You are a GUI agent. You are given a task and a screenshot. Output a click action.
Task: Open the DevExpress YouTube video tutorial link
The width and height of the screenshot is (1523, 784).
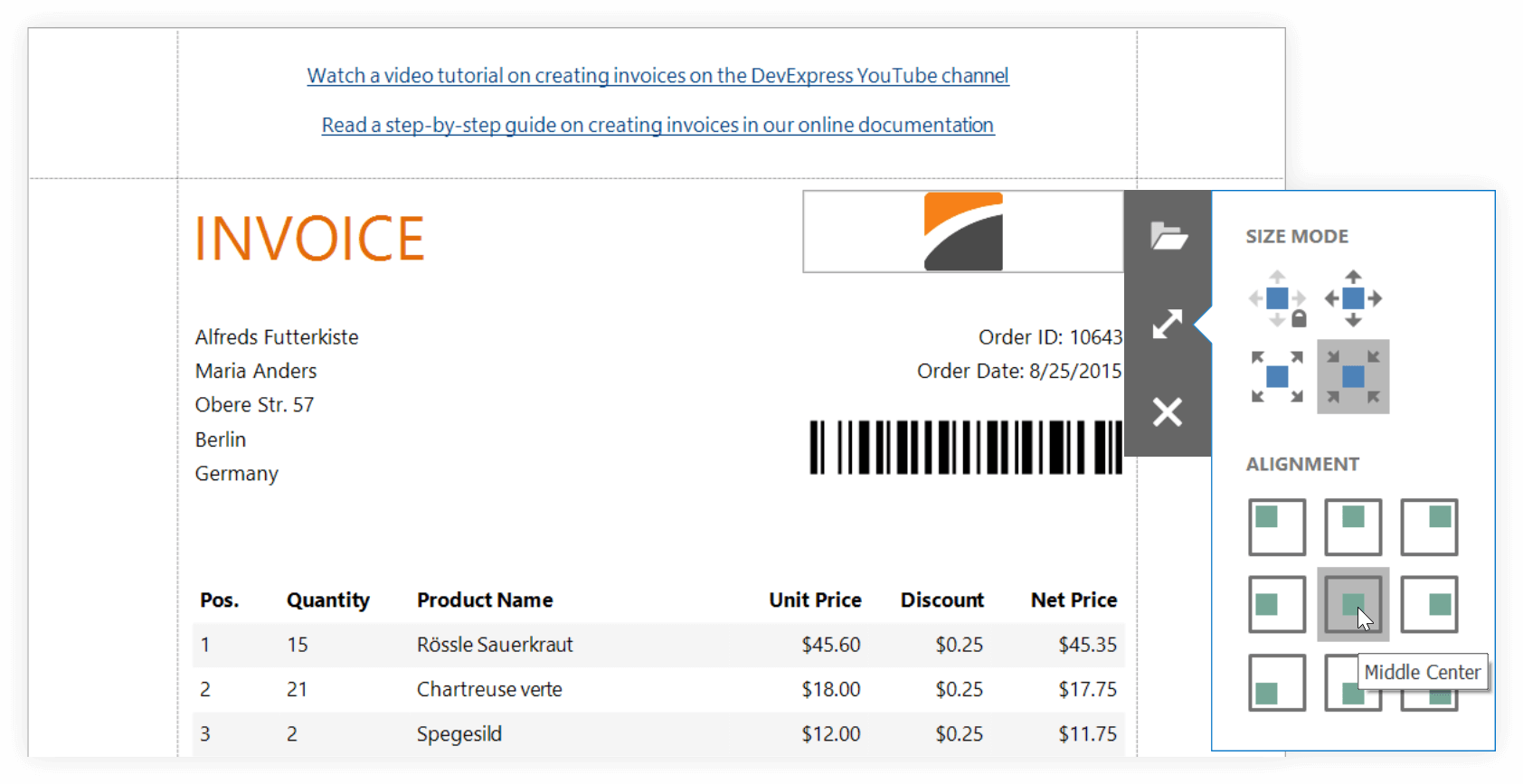click(x=657, y=76)
